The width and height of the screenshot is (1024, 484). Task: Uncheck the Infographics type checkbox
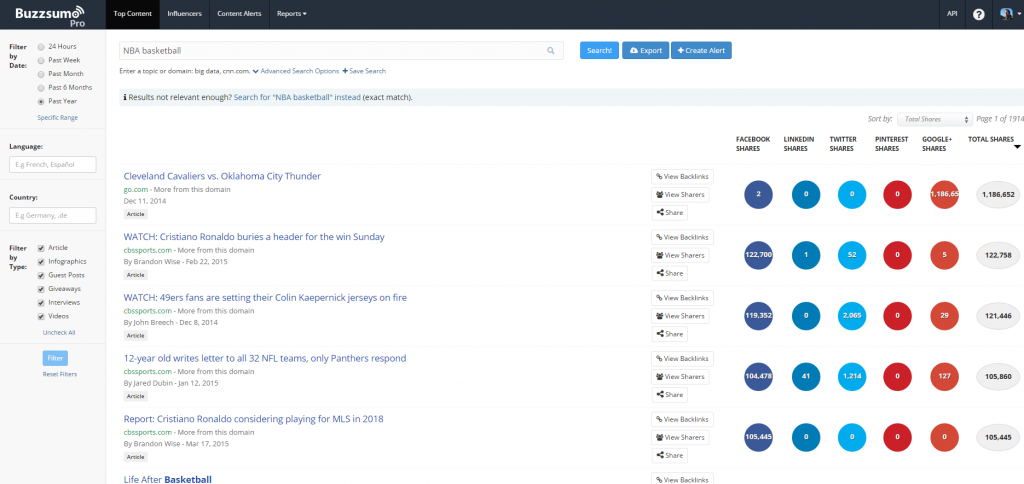41,261
